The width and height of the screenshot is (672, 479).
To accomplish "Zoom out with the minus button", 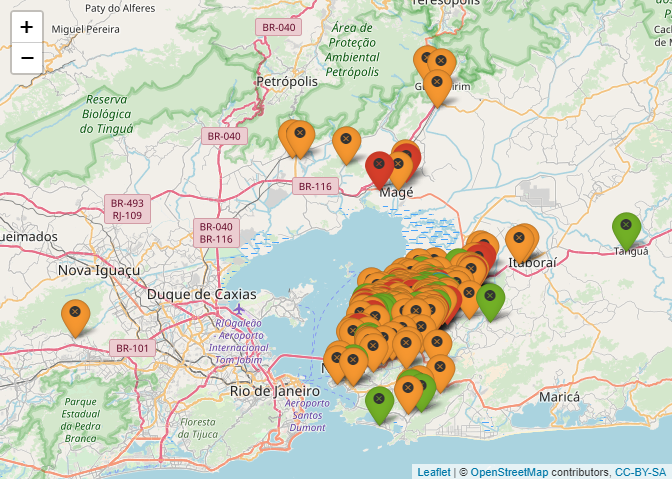I will (27, 58).
